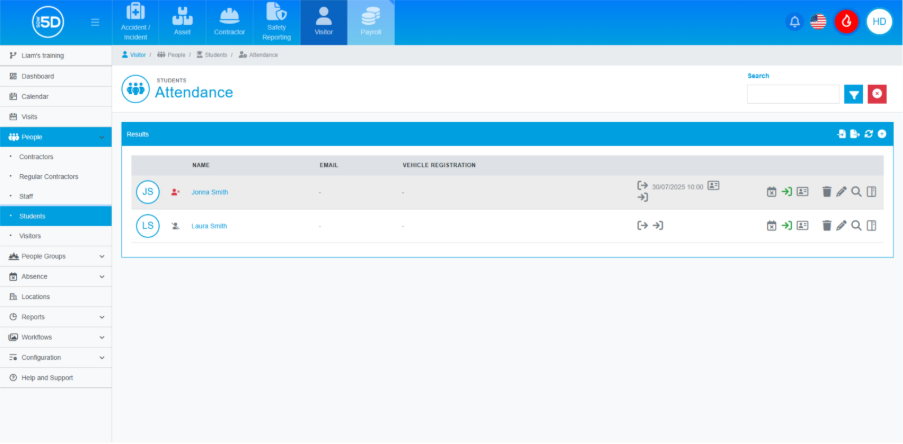Screen dimensions: 903x444
Task: Apply the filter funnel button
Action: coord(853,94)
